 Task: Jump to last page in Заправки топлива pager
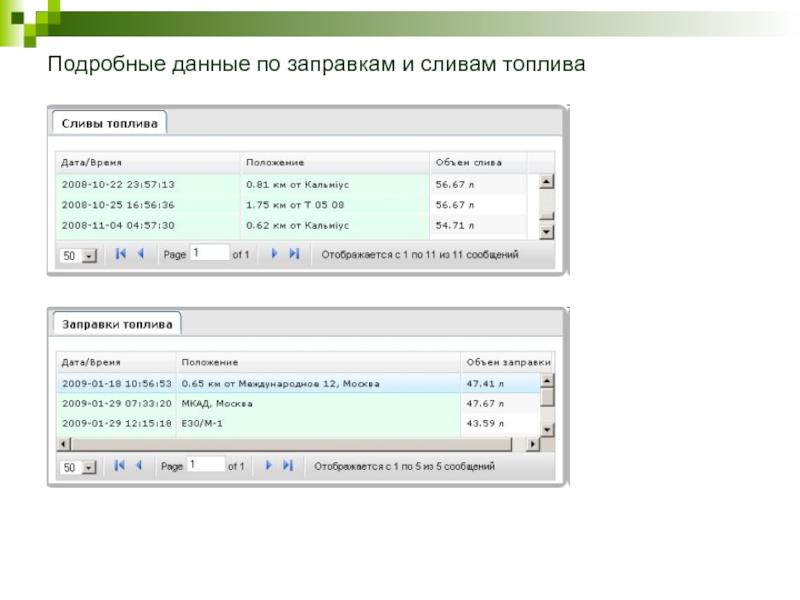[288, 466]
